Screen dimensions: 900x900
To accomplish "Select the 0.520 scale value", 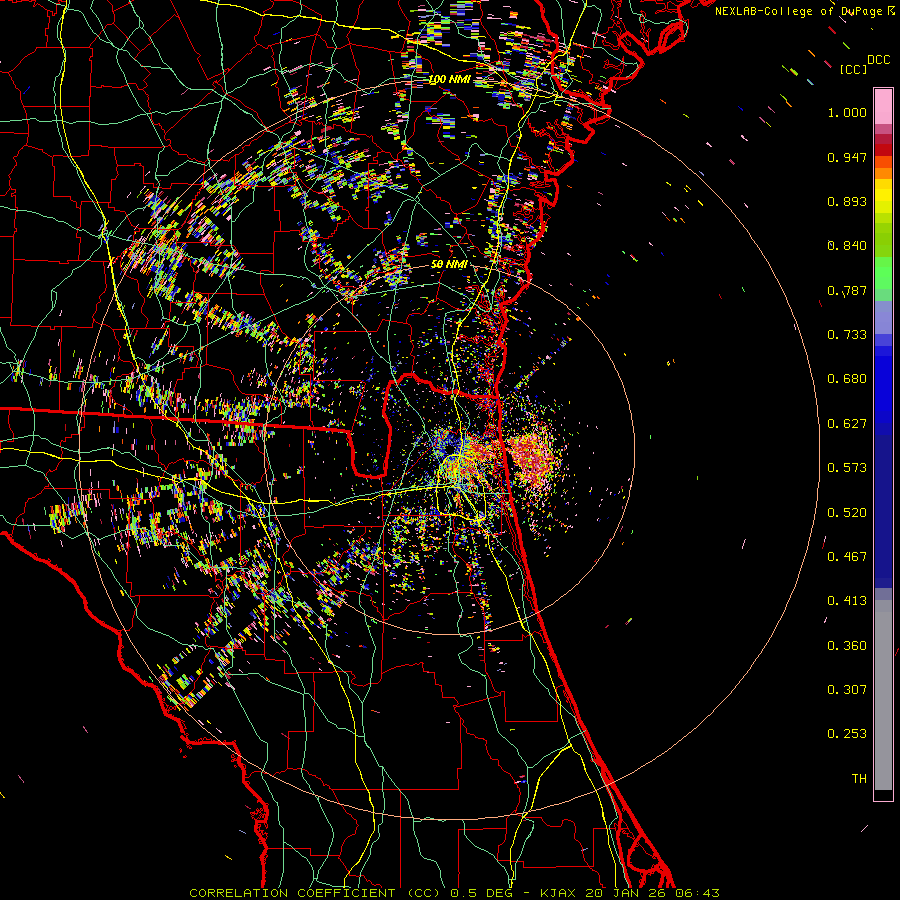I will [x=847, y=513].
